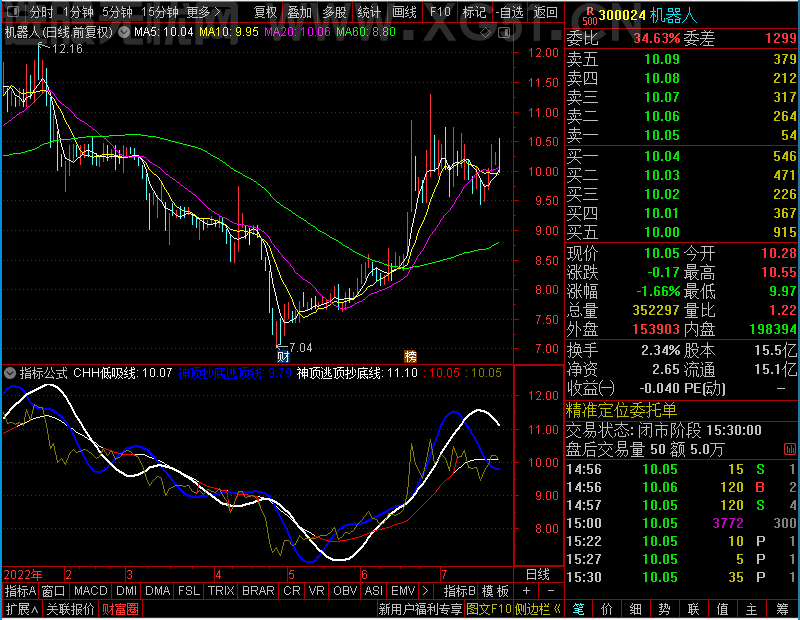Image resolution: width=800 pixels, height=620 pixels.
Task: Click the 窗口 window button
Action: coord(54,591)
